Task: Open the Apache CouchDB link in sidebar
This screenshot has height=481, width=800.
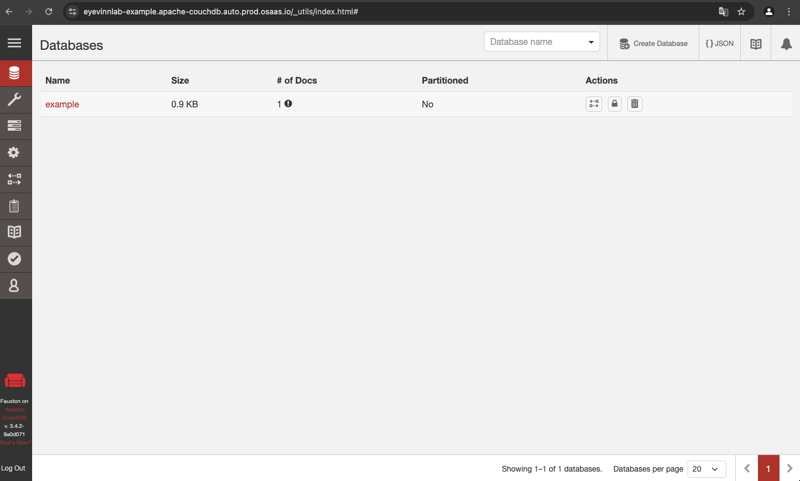Action: pyautogui.click(x=15, y=414)
